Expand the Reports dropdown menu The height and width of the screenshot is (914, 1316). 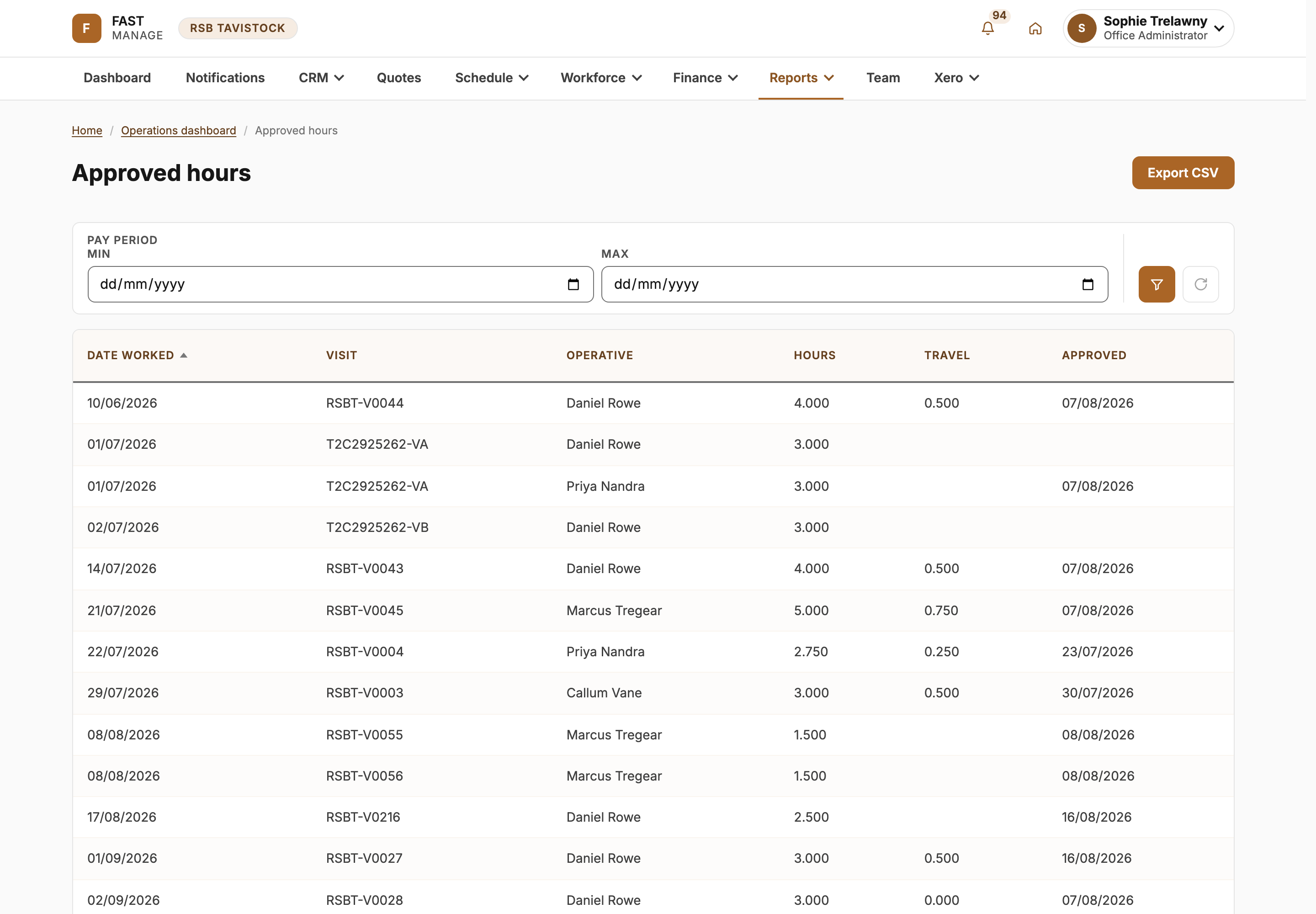point(801,78)
